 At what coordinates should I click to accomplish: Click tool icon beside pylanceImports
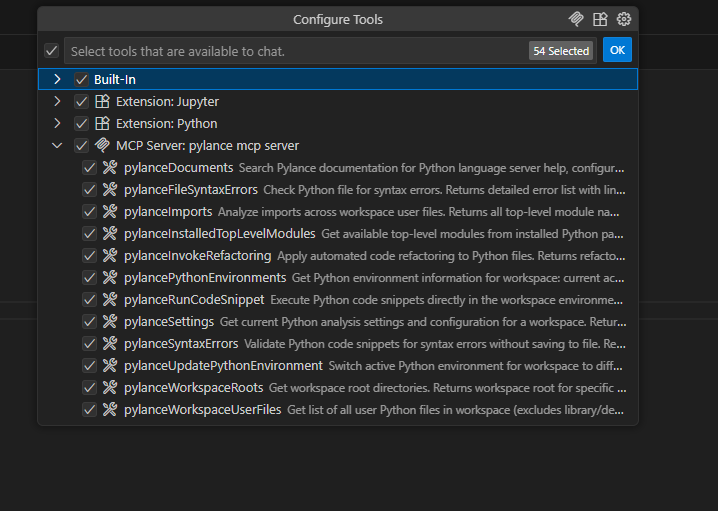click(x=110, y=212)
